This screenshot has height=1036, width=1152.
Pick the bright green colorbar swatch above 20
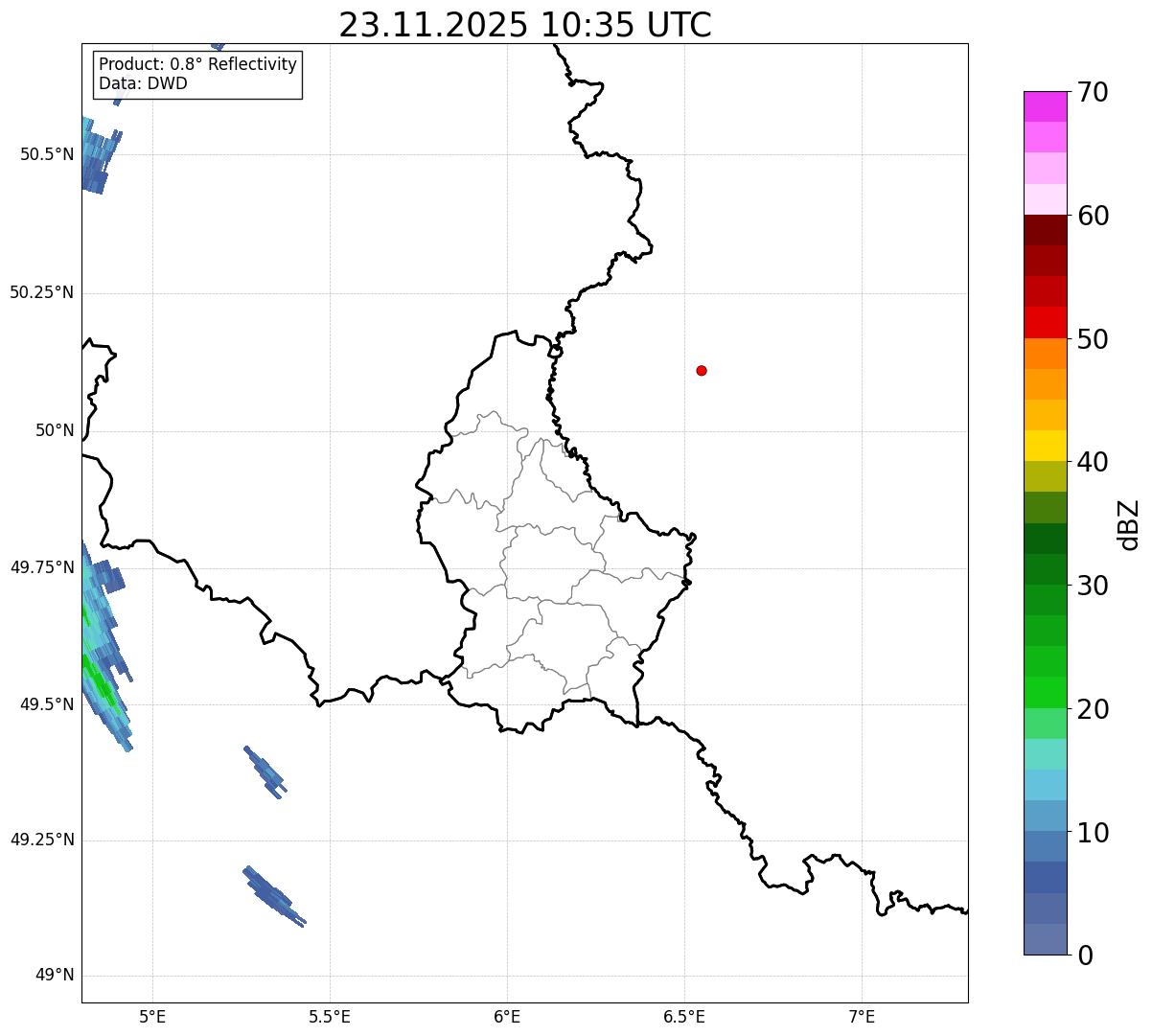1046,693
